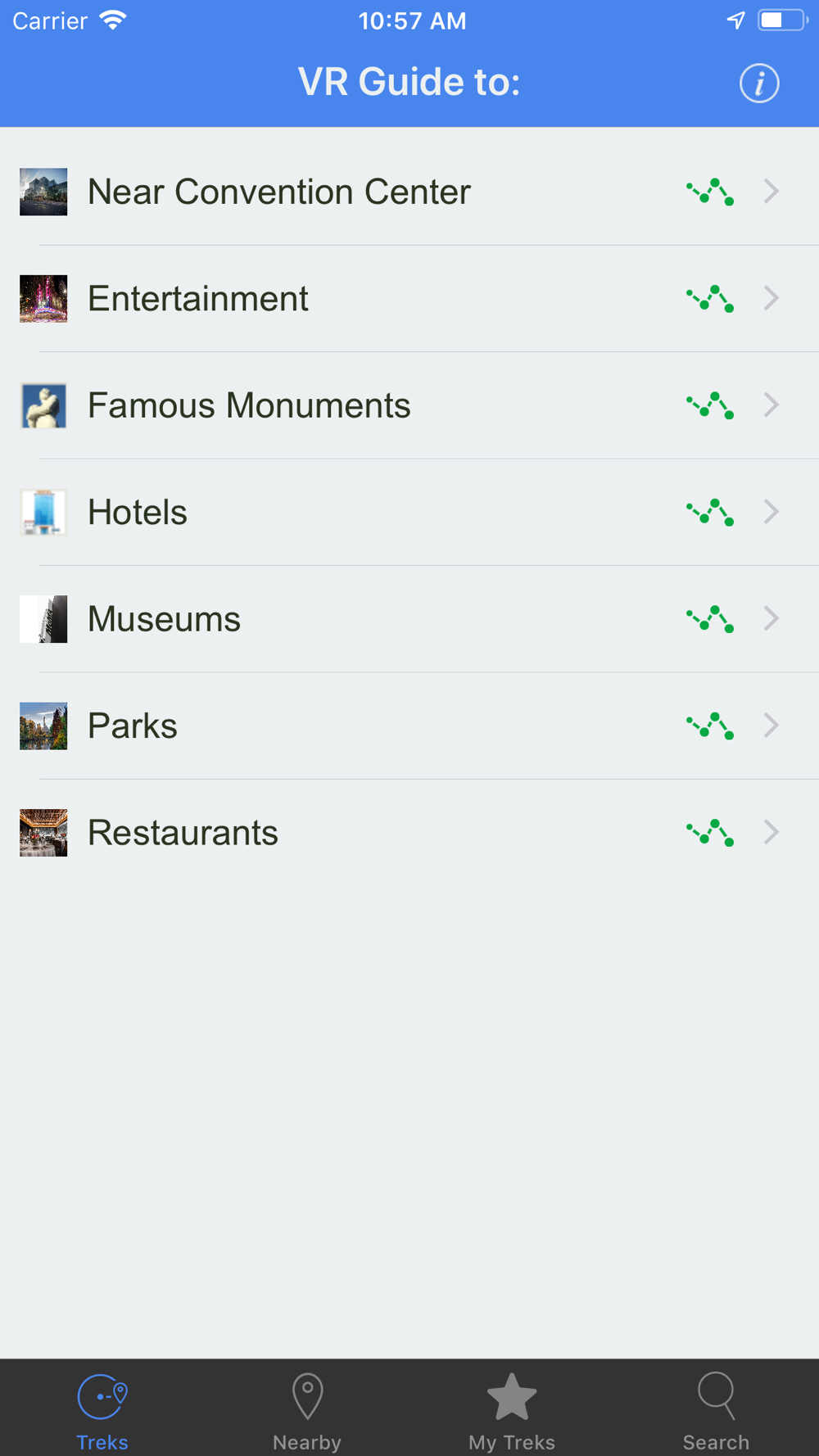Tap the green route icon beside Hotels
This screenshot has width=819, height=1456.
(710, 513)
